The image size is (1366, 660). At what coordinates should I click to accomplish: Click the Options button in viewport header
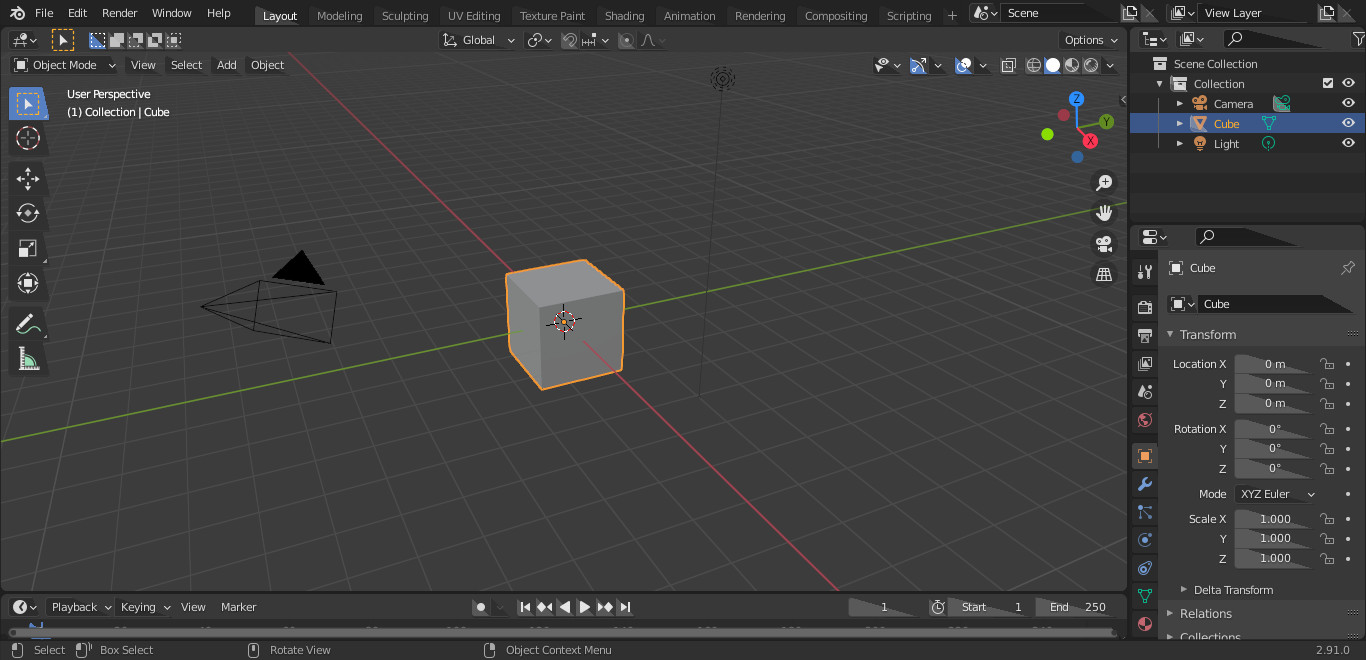pos(1088,39)
